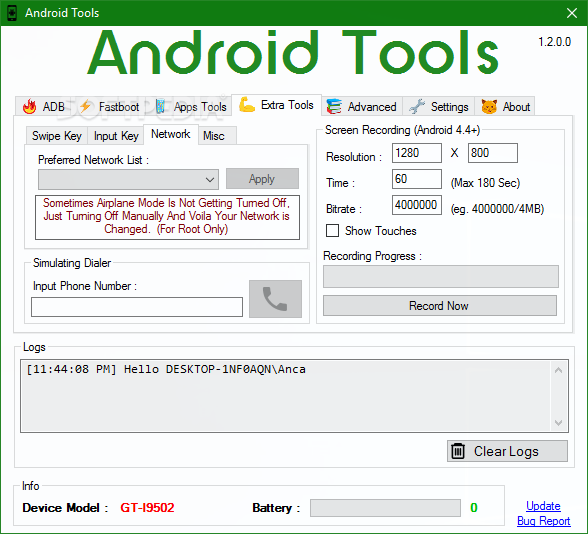
Task: Click the flame icon on the ADB tab
Action: point(29,106)
